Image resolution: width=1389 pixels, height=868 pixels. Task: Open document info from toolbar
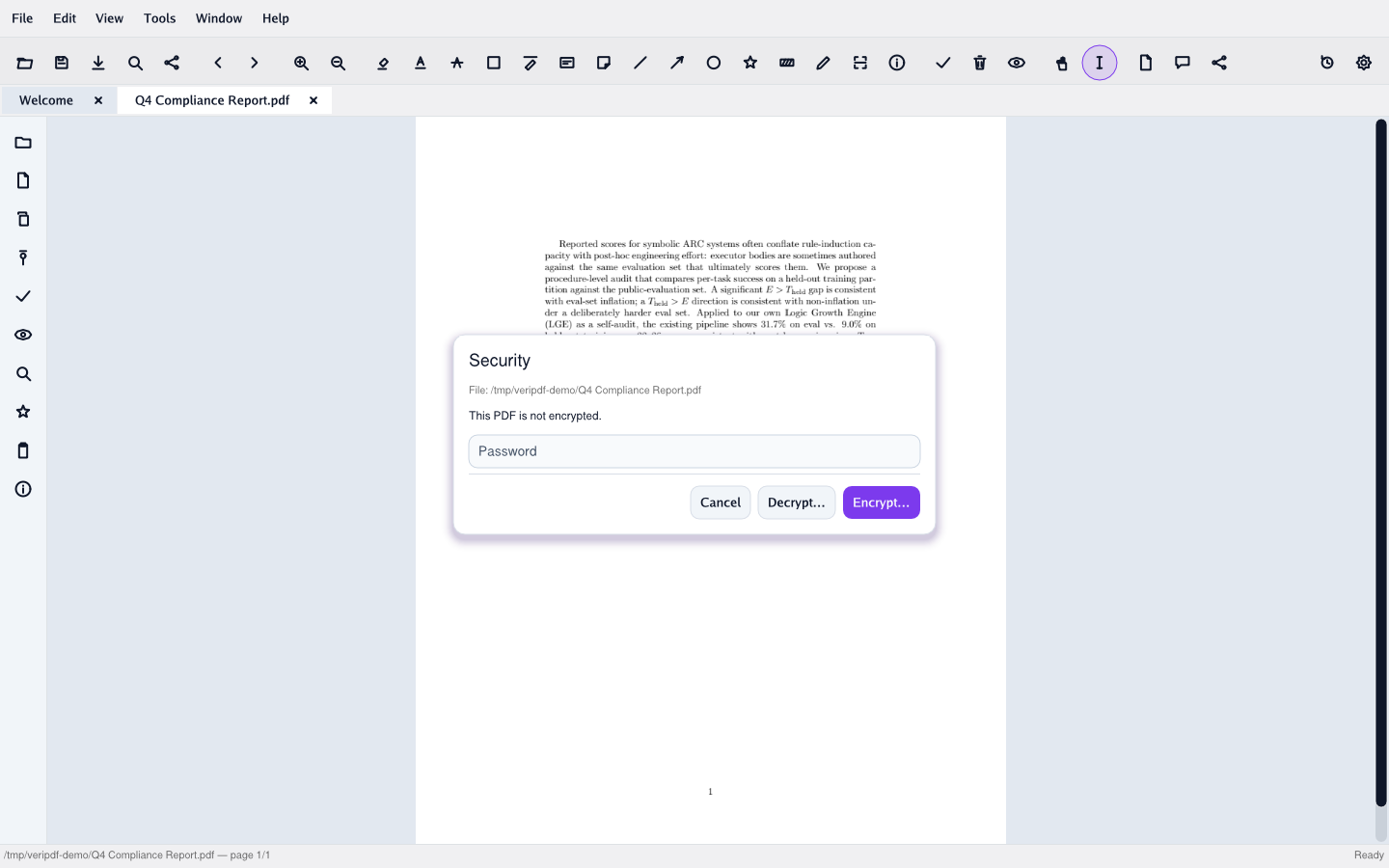tap(897, 63)
